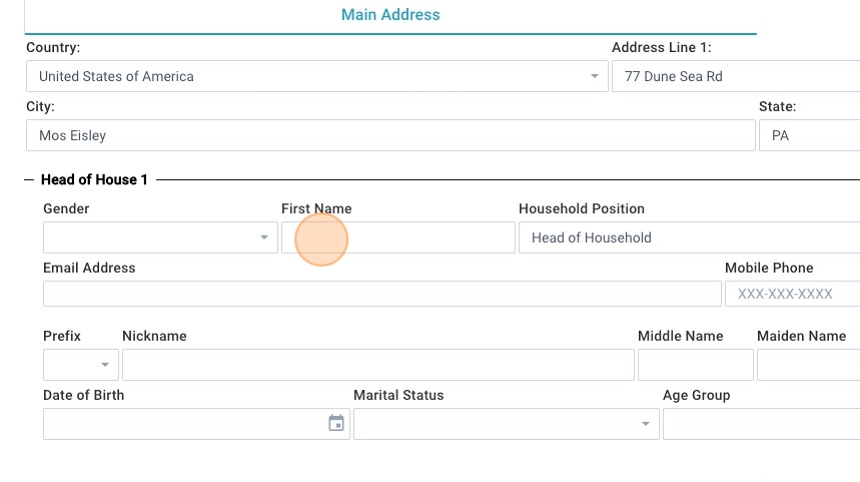Click the First Name input field
The height and width of the screenshot is (482, 860).
click(397, 238)
